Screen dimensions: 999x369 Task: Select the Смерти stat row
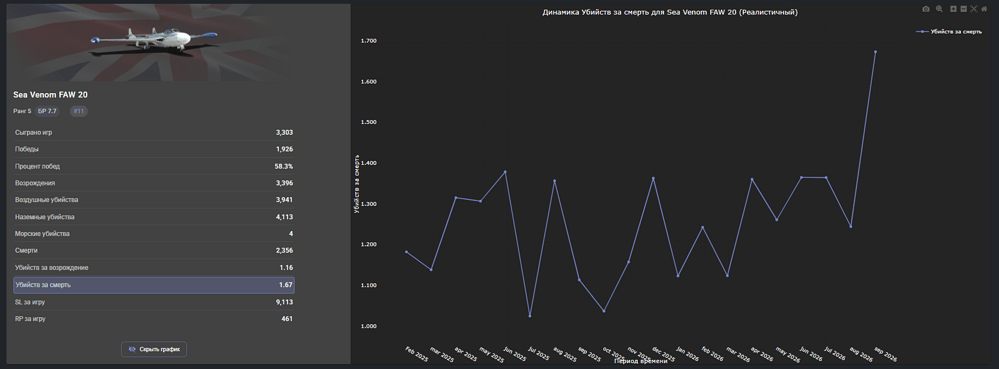(x=154, y=250)
